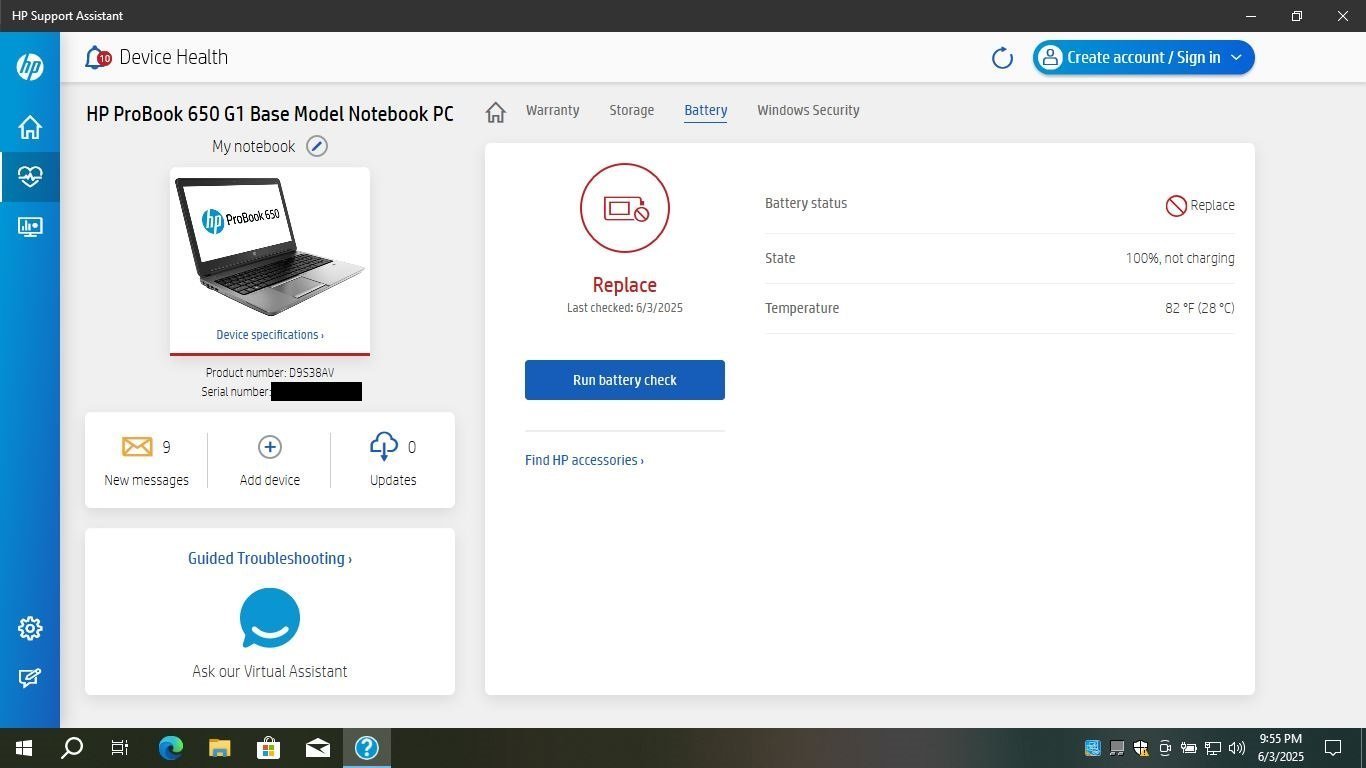Click Product number D9S38AV text
This screenshot has width=1366, height=768.
coord(270,373)
